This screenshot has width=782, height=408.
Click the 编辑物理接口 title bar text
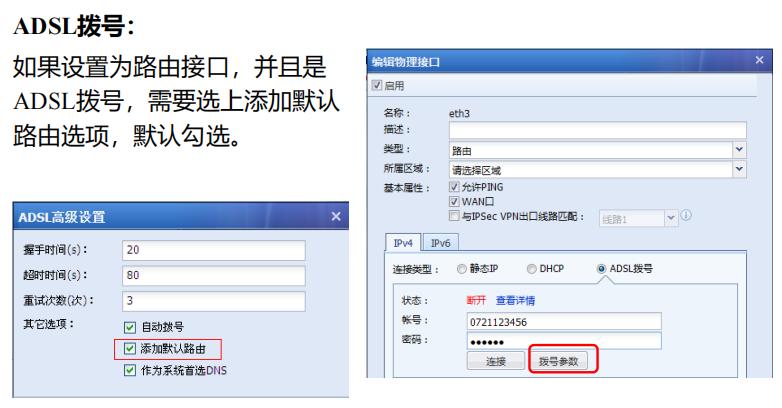[406, 62]
